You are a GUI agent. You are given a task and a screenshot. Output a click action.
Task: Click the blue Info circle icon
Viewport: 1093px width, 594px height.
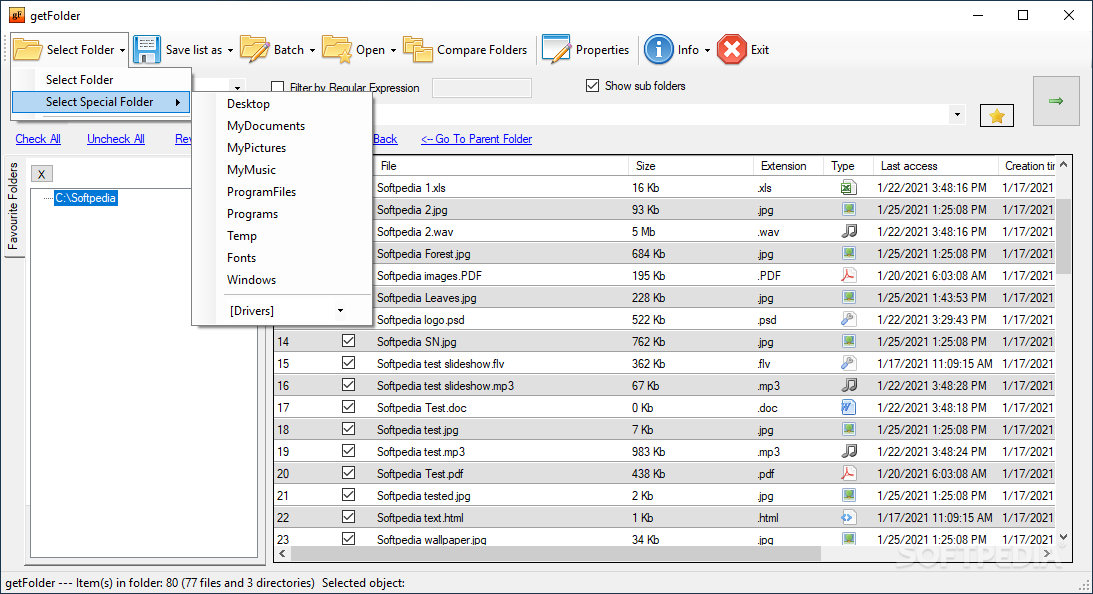pyautogui.click(x=659, y=50)
